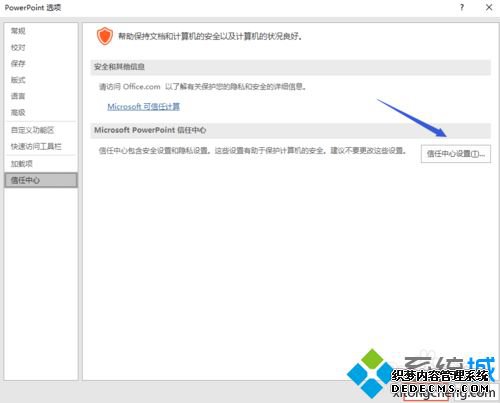Open the 版式 category
Image resolution: width=500 pixels, height=403 pixels.
pos(18,80)
